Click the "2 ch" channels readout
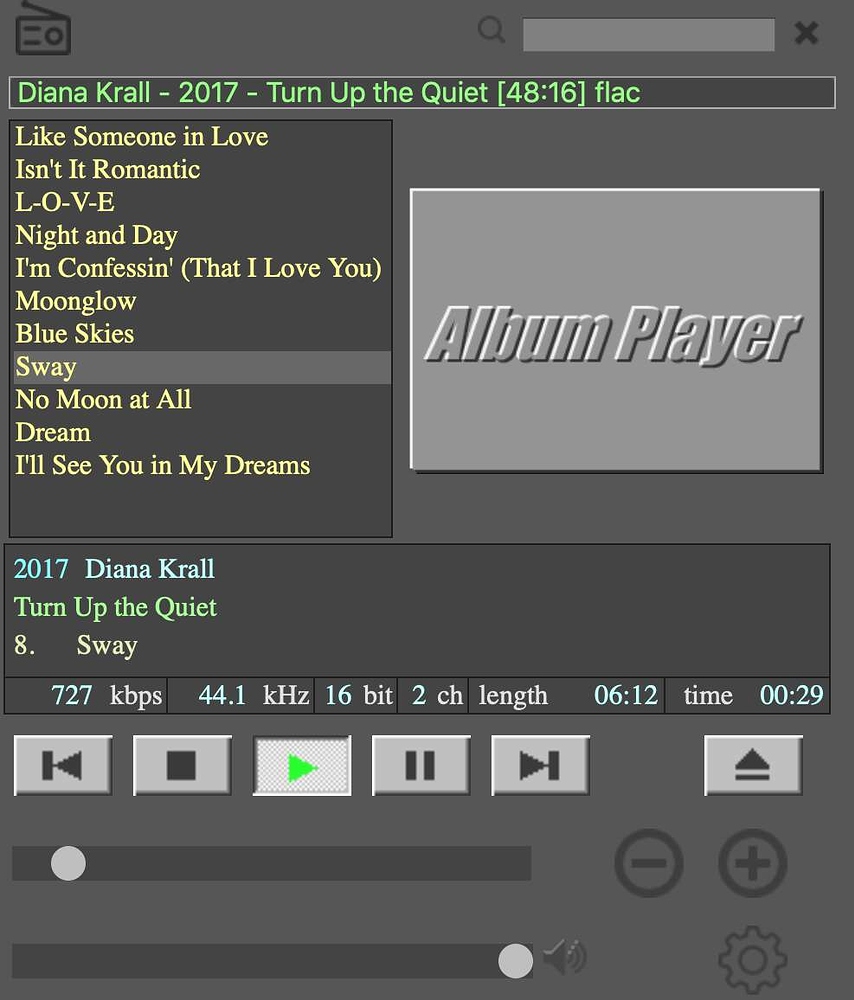This screenshot has width=854, height=1000. 437,695
